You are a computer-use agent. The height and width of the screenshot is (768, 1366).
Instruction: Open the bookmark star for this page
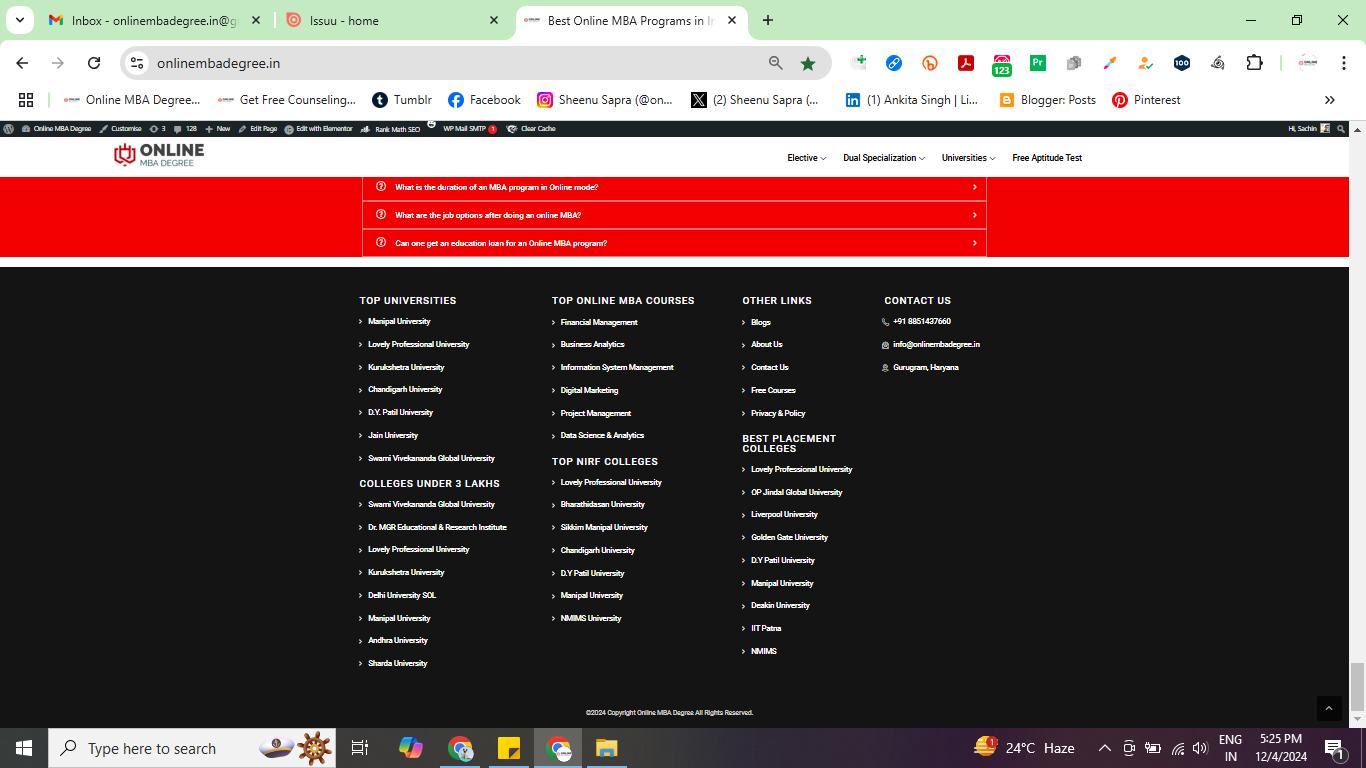pos(808,63)
